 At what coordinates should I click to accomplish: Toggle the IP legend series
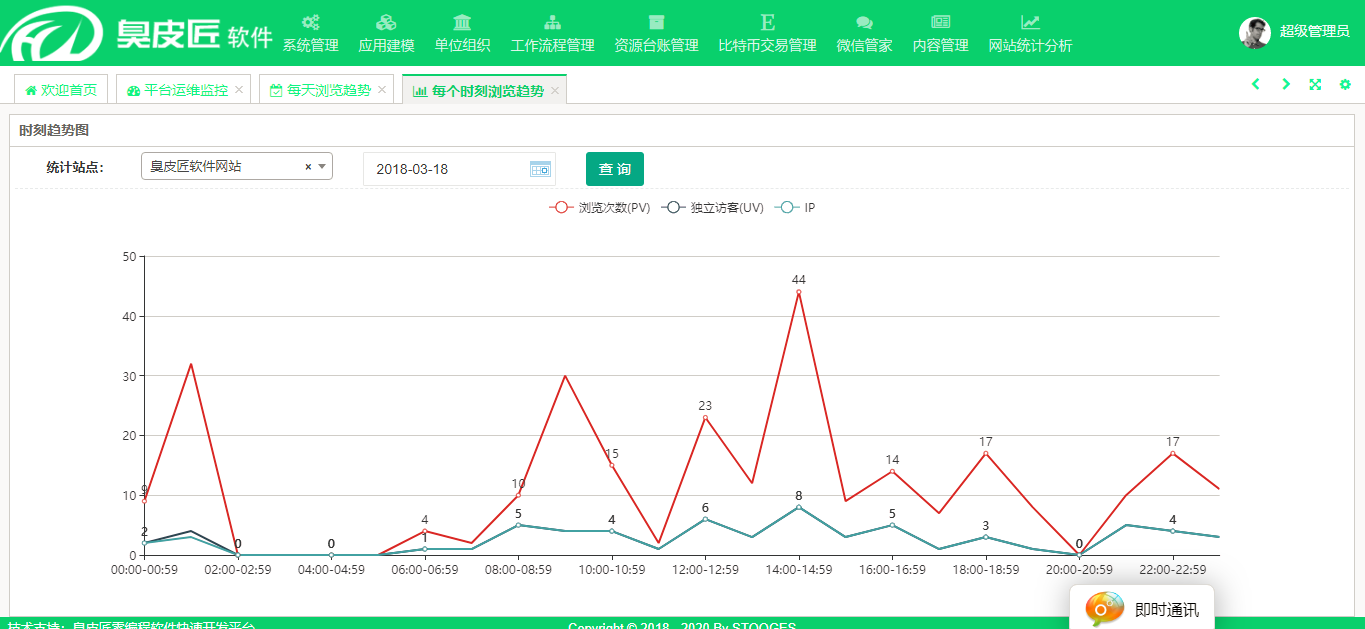[796, 208]
